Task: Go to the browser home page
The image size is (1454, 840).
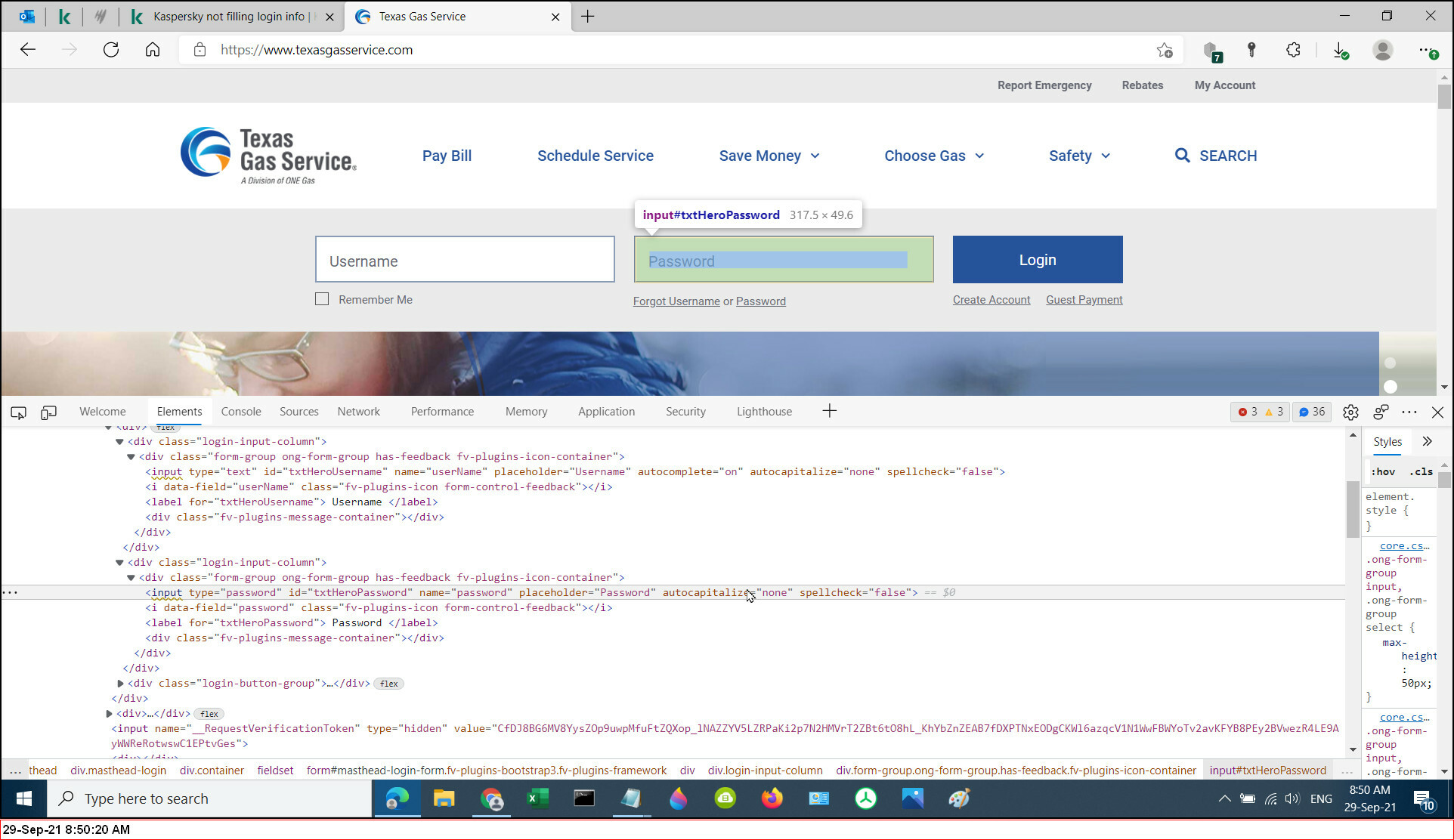Action: (153, 50)
